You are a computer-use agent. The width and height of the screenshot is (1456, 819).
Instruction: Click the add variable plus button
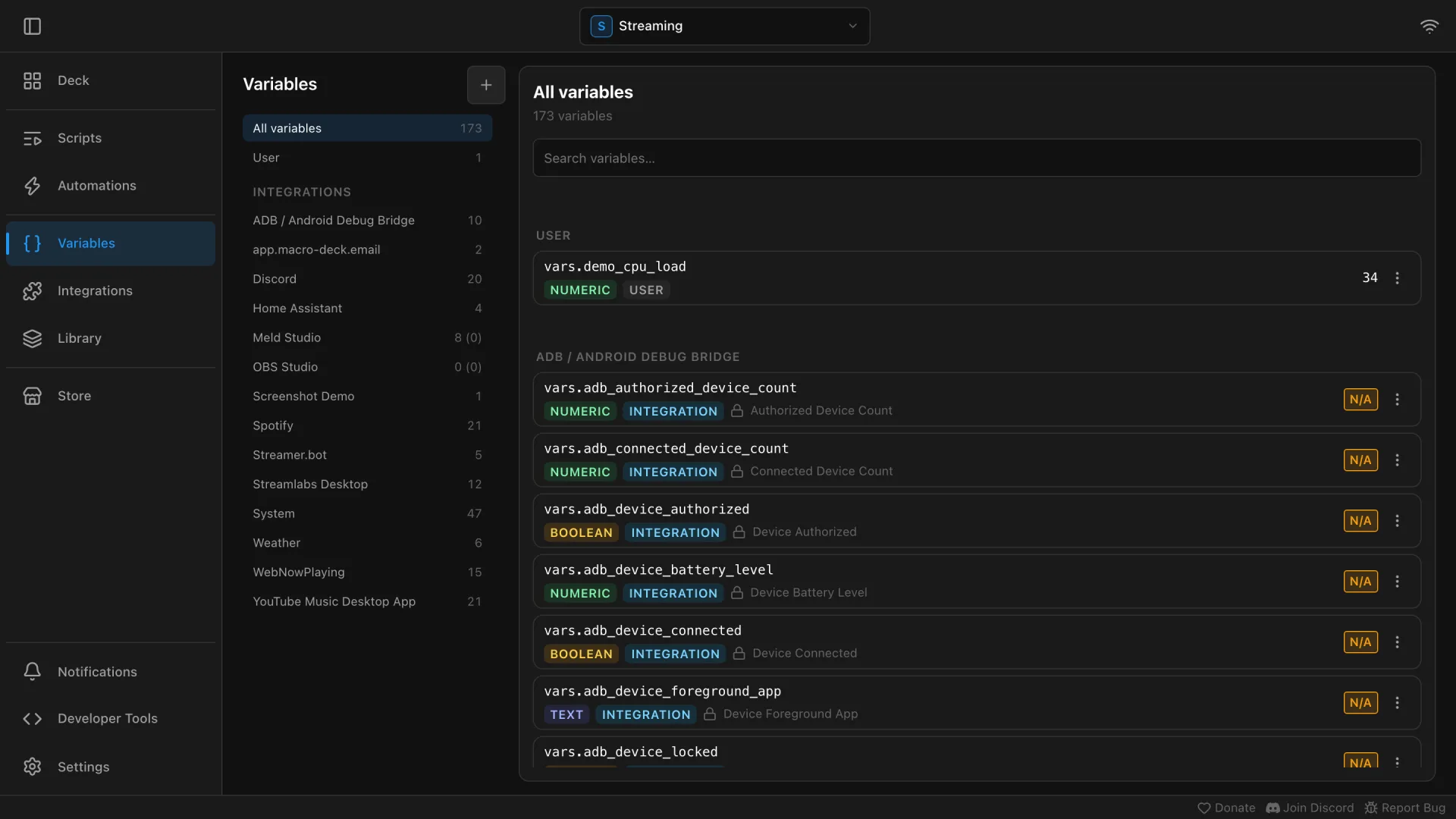coord(486,85)
